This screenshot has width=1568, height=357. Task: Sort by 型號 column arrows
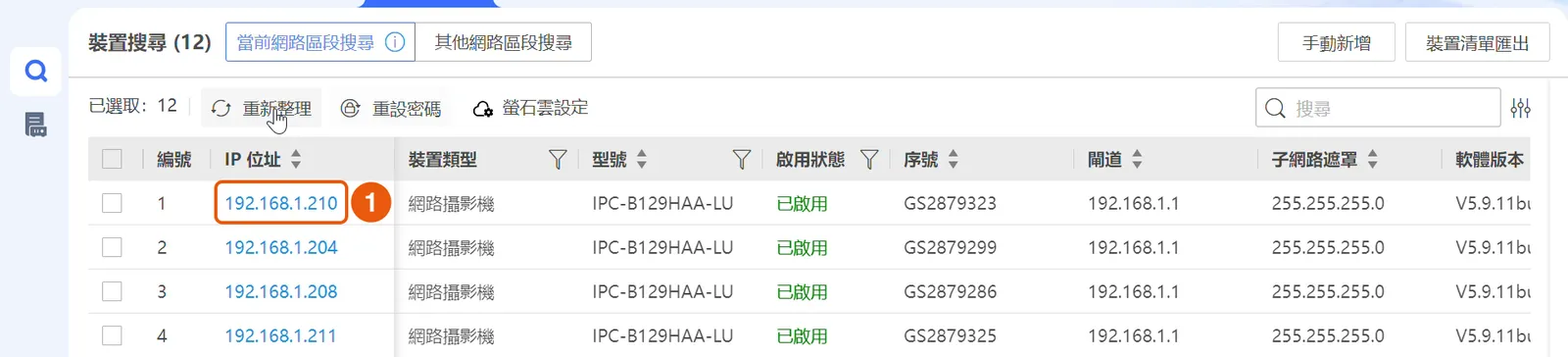tap(642, 159)
